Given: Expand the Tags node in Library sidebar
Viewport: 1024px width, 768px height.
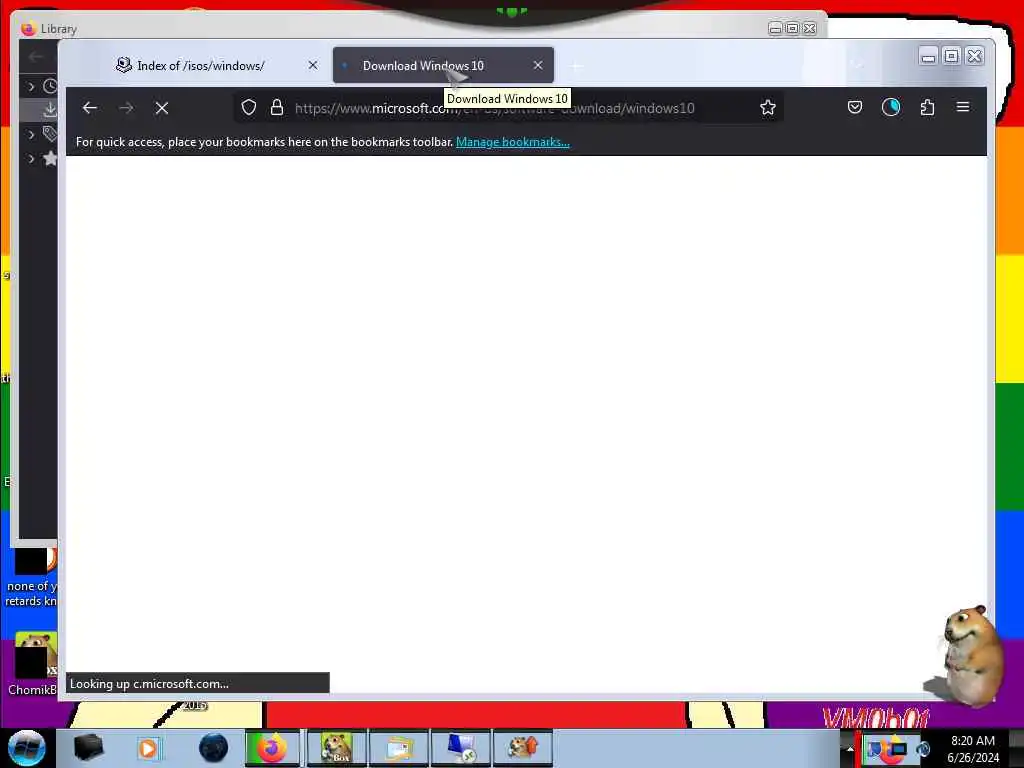Looking at the screenshot, I should tap(31, 135).
